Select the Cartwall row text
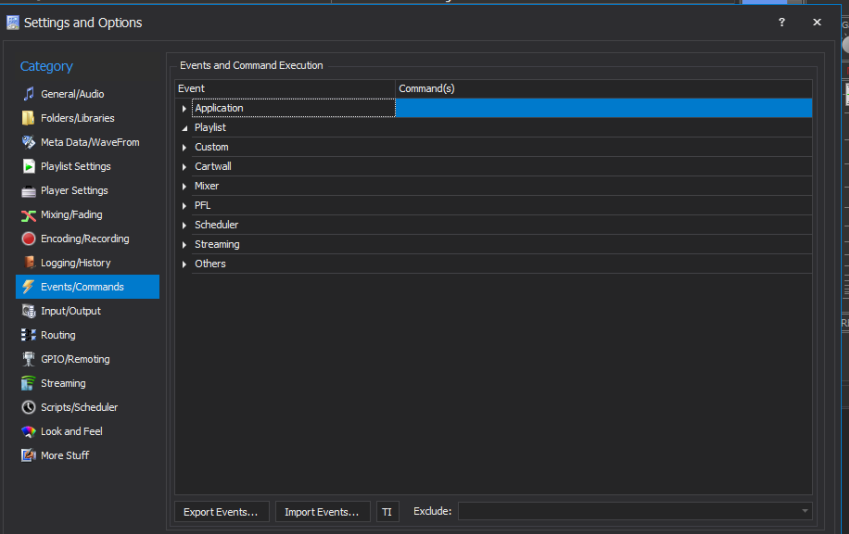Image resolution: width=849 pixels, height=534 pixels. (213, 166)
